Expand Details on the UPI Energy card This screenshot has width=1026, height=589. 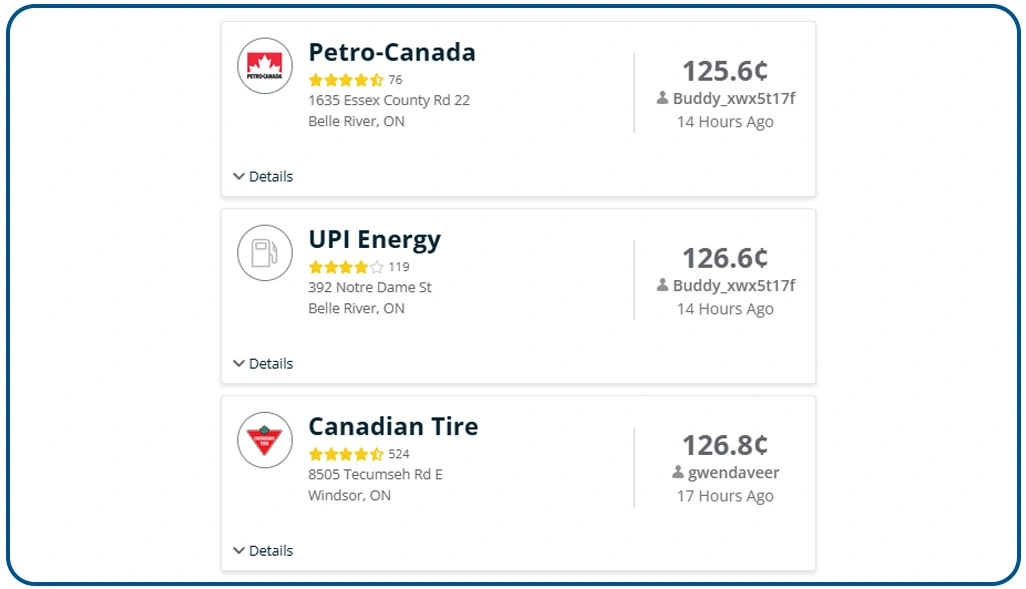tap(264, 363)
